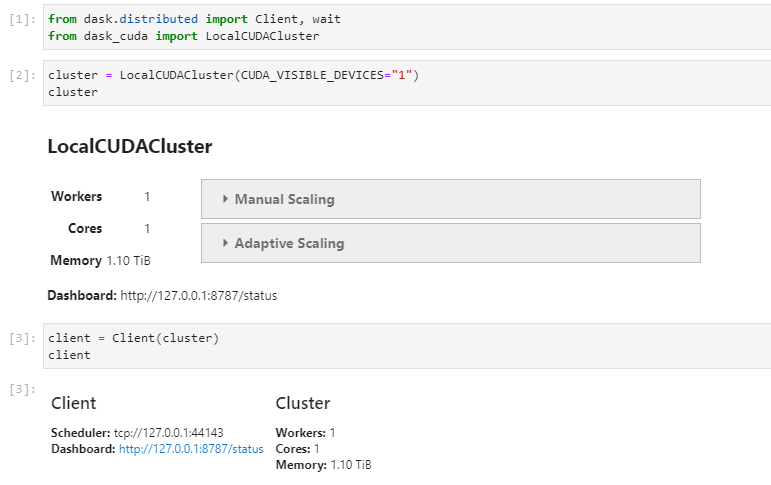
Task: Click into the imports code cell
Action: tap(407, 28)
